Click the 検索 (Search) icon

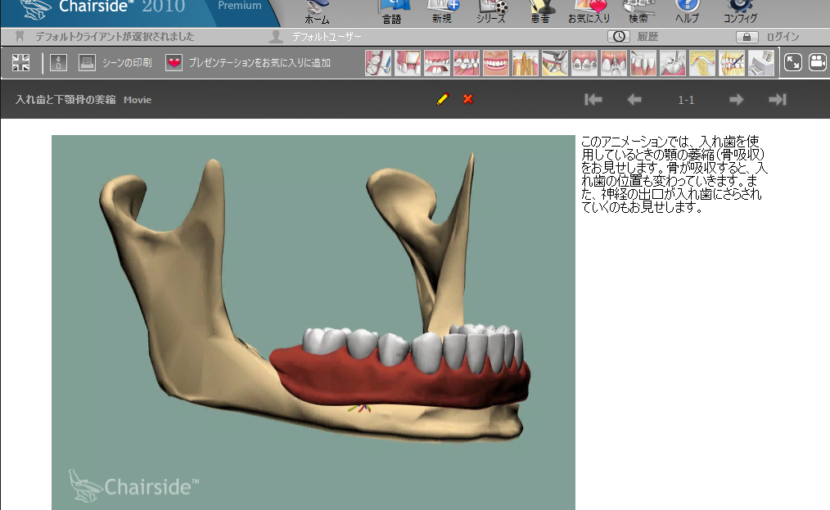(x=638, y=11)
